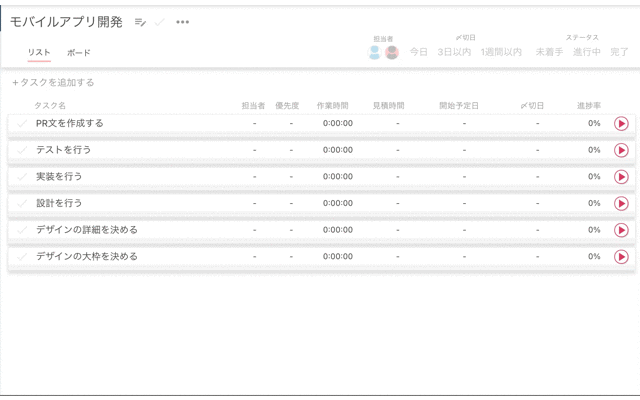Screen dimensions: 640x400
Task: Filter by the first assignee avatar
Action: pos(375,52)
